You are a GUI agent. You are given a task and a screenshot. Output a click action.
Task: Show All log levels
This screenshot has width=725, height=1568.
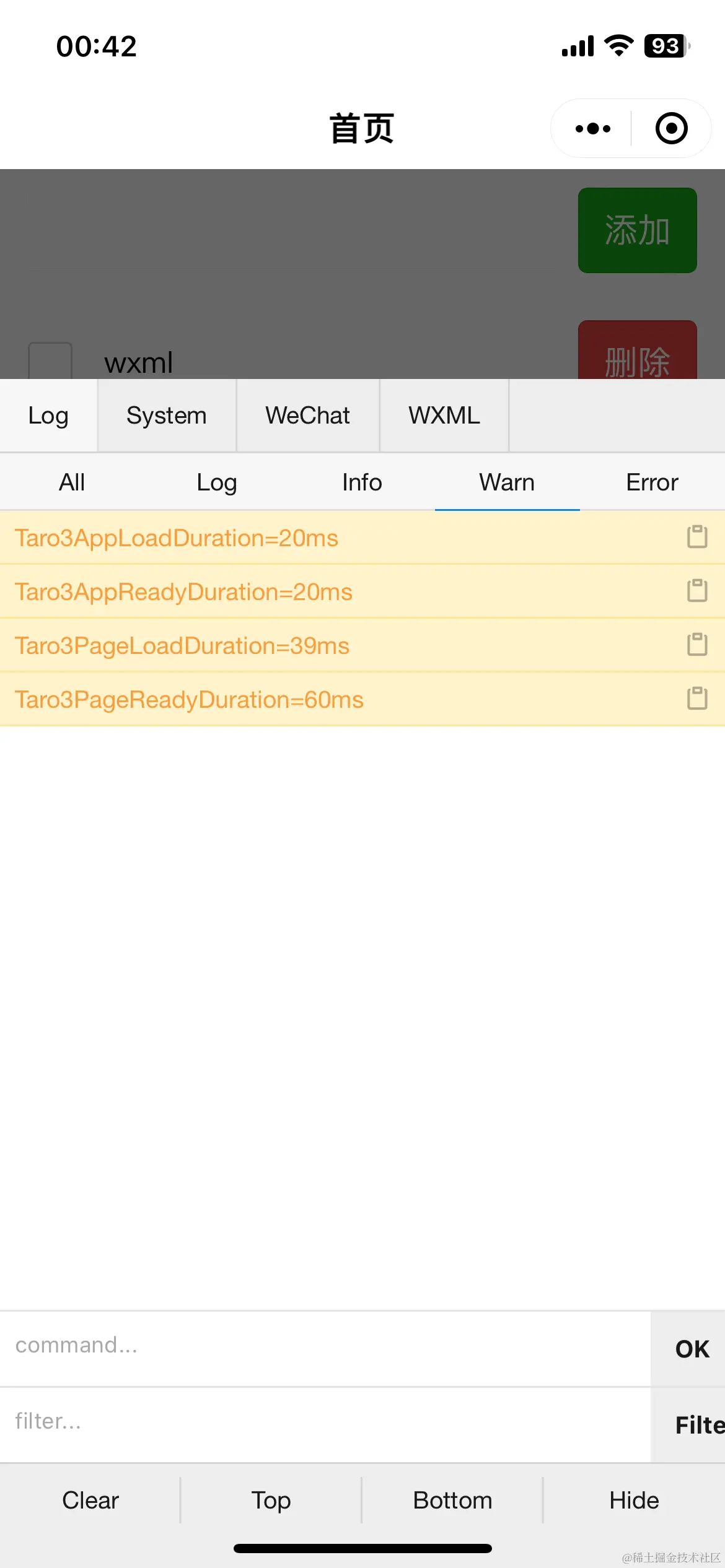(x=72, y=482)
